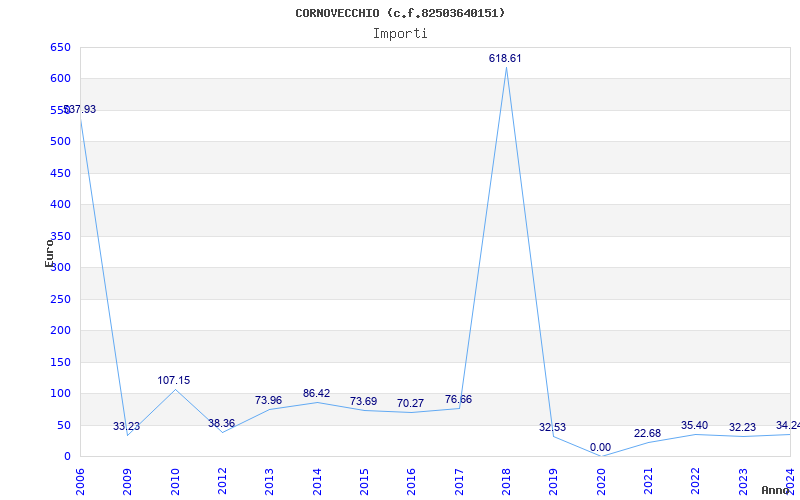
Task: Click the 400 y-axis tick label
Action: [60, 204]
